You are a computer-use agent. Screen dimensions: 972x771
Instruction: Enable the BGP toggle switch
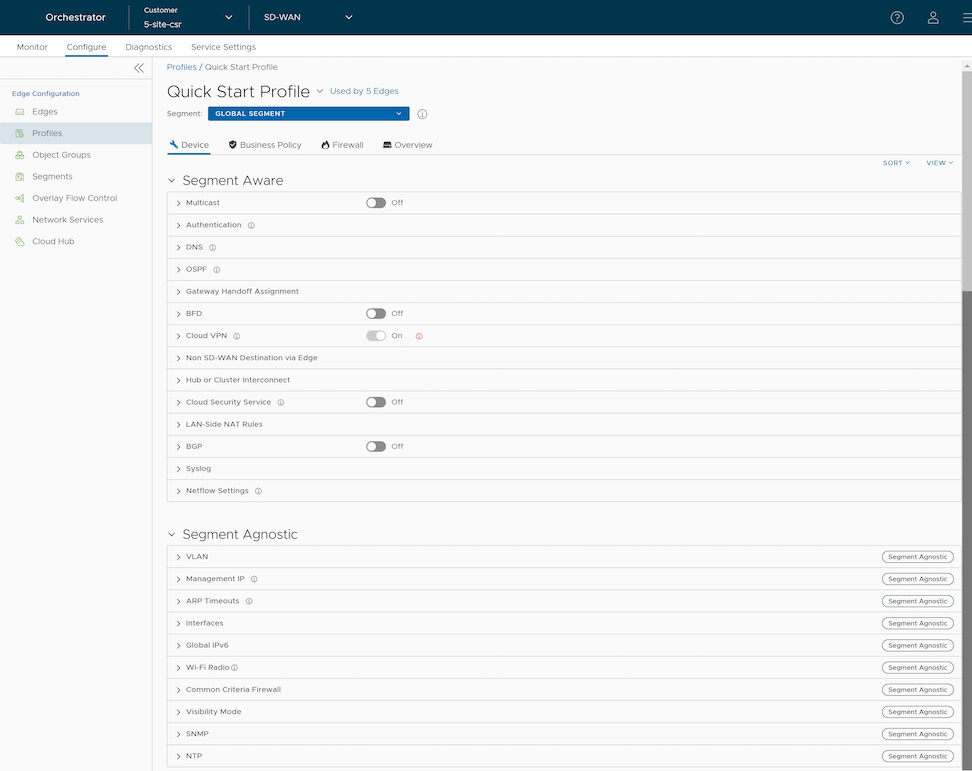(x=375, y=447)
